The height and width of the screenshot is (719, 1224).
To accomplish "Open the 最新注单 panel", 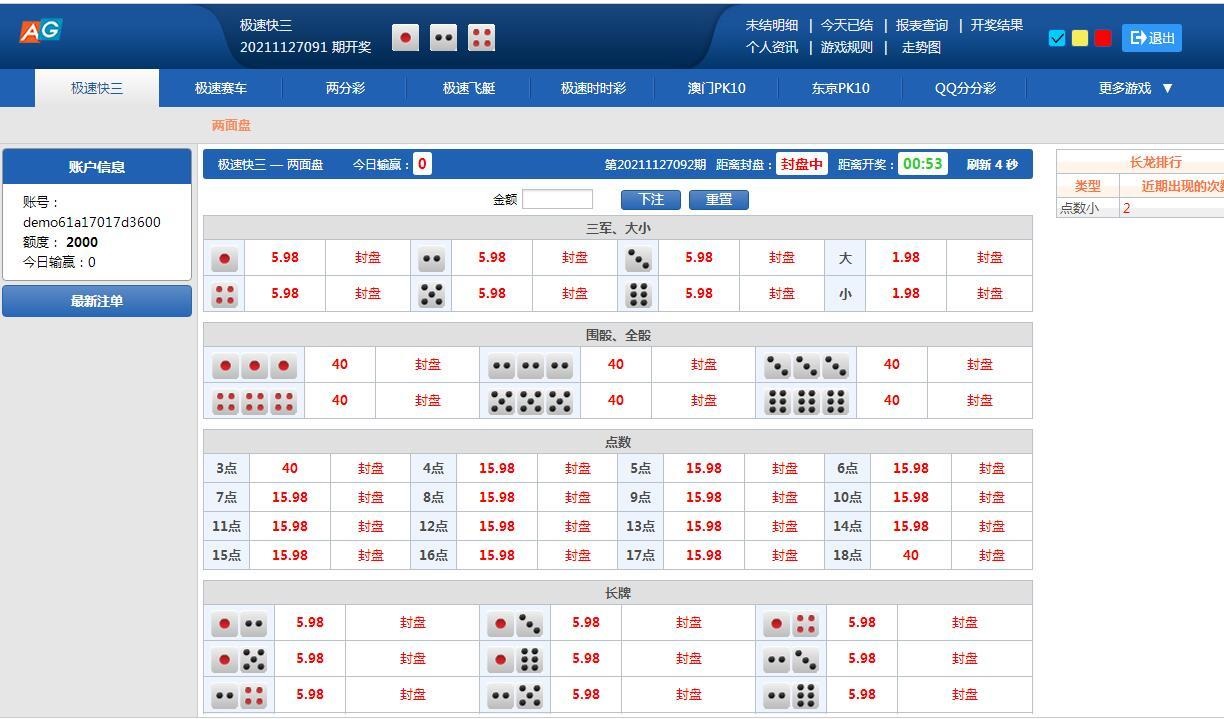I will point(97,301).
